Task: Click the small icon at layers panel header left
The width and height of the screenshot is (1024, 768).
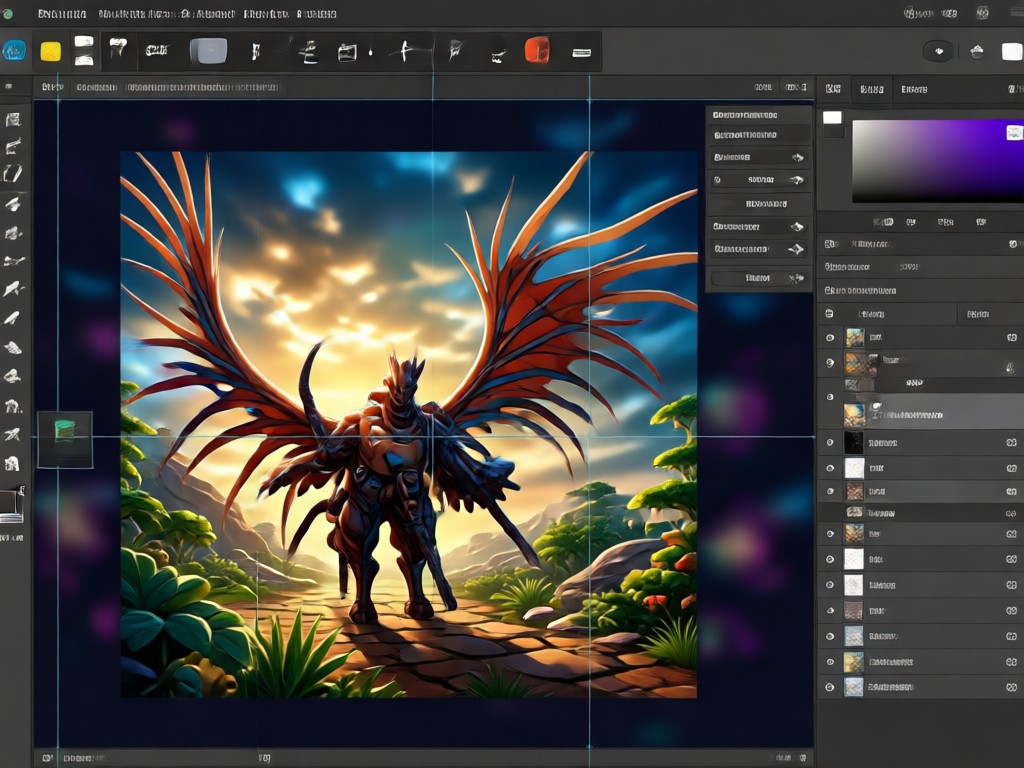Action: [829, 313]
